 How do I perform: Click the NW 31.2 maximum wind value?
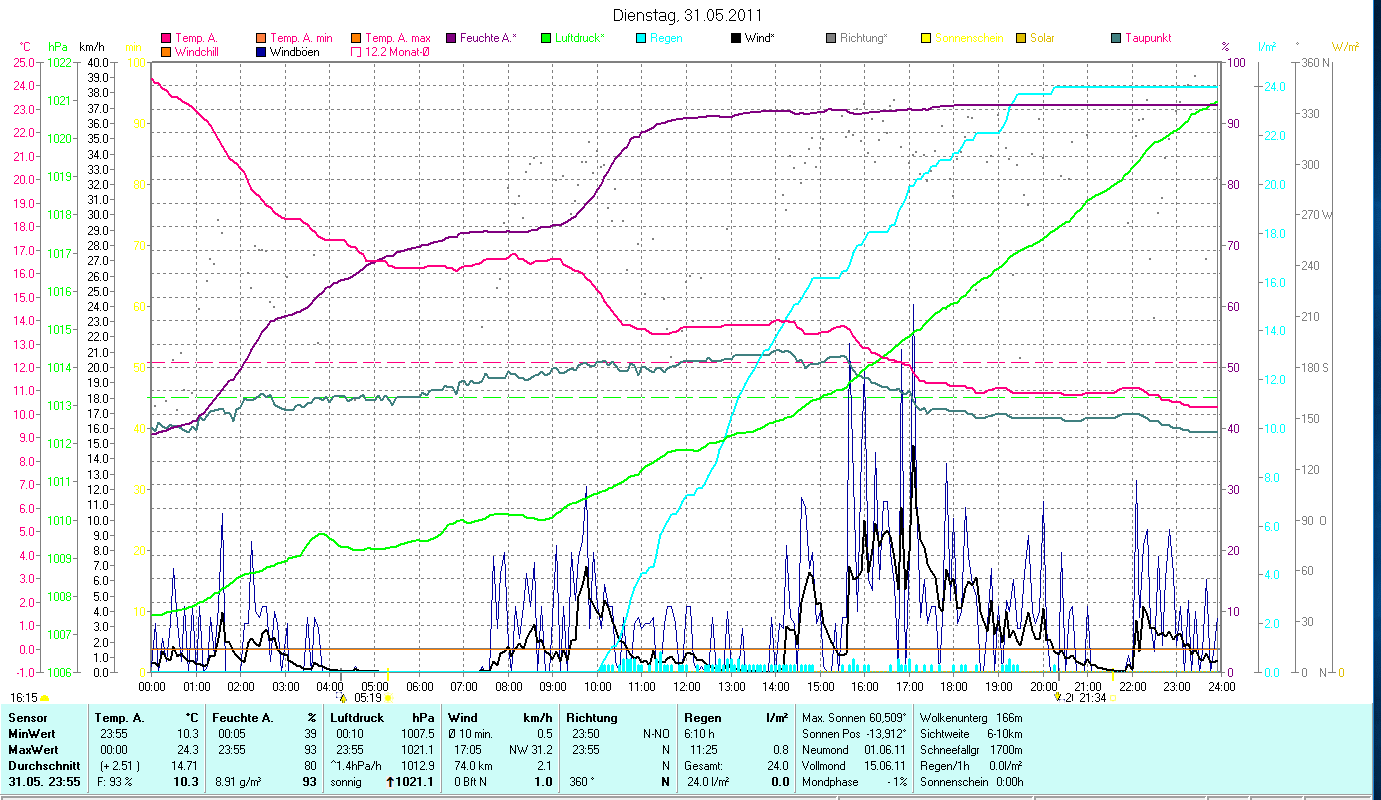[530, 749]
